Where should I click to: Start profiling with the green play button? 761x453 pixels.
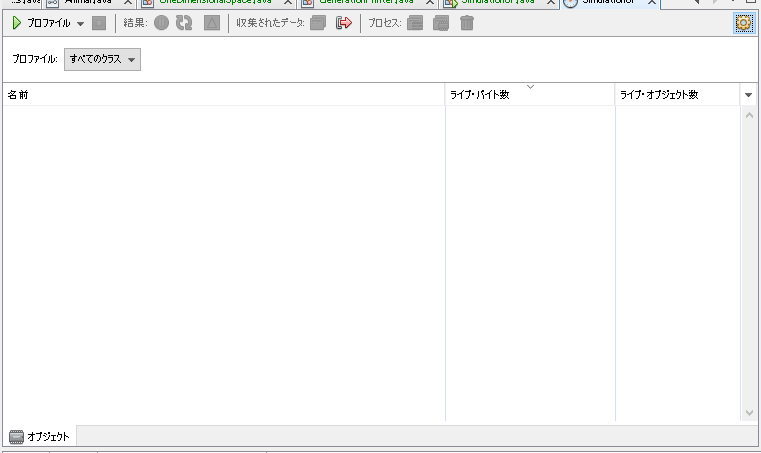pyautogui.click(x=17, y=23)
